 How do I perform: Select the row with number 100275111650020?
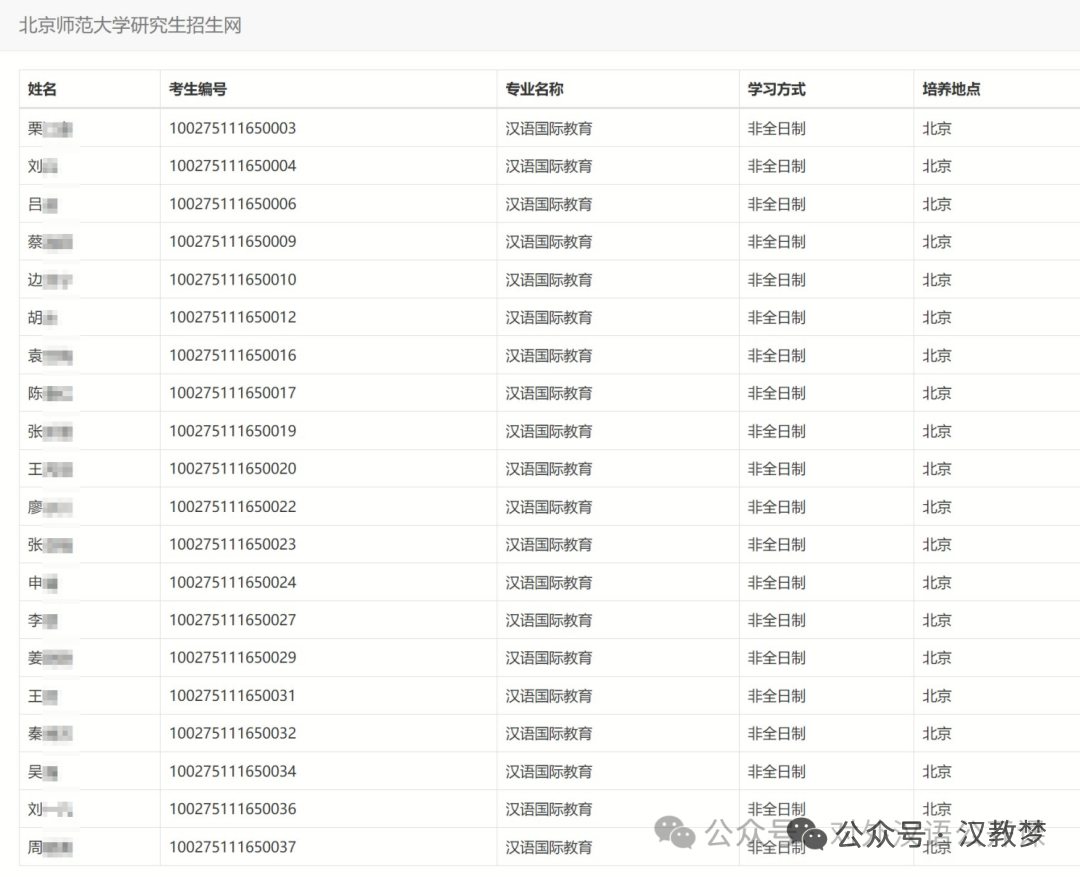232,469
